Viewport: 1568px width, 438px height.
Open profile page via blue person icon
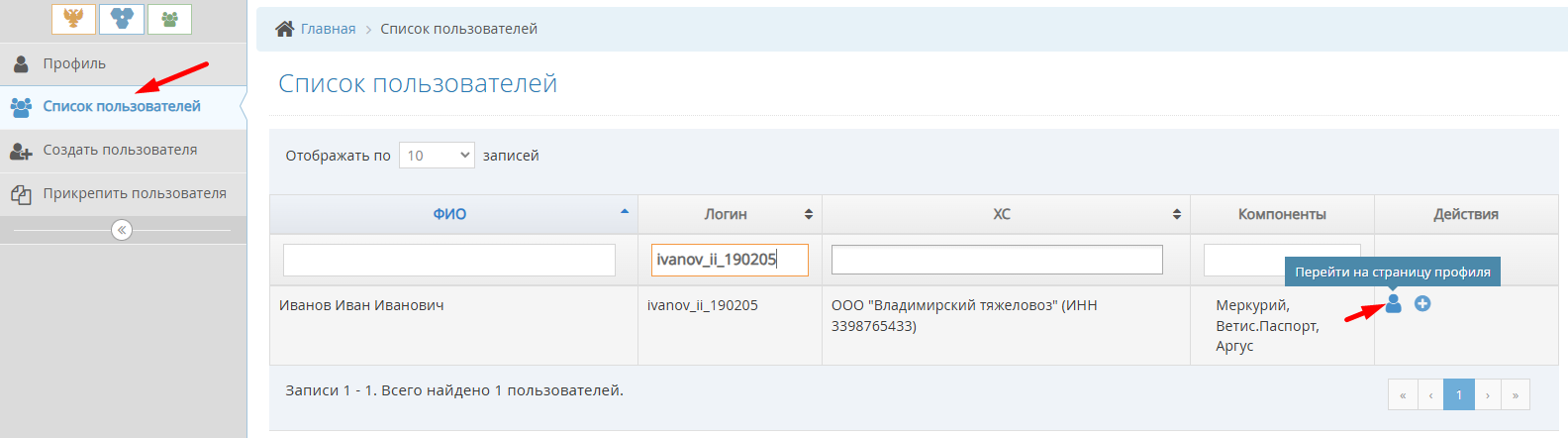pos(1393,304)
